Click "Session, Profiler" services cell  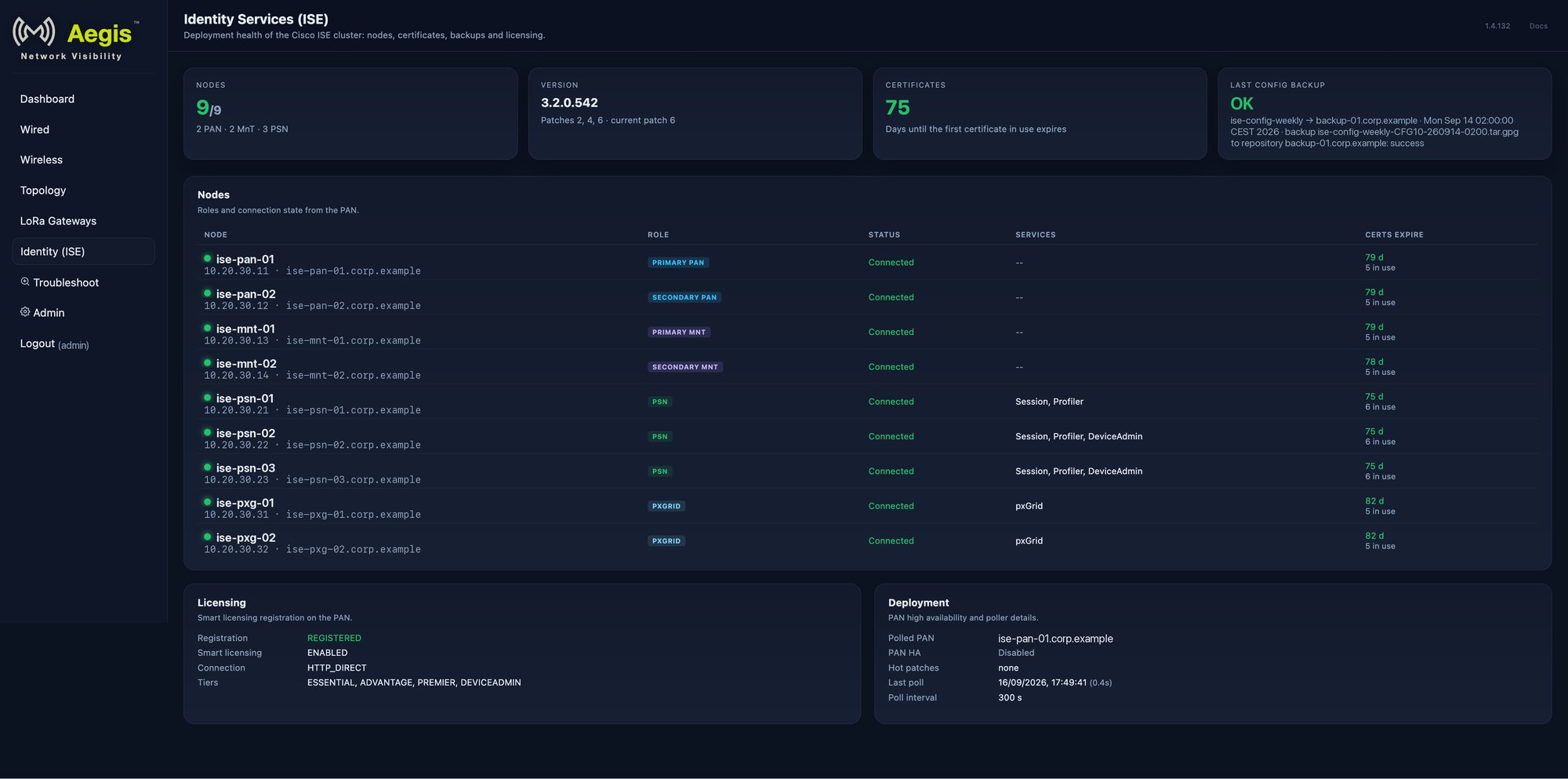(1049, 402)
